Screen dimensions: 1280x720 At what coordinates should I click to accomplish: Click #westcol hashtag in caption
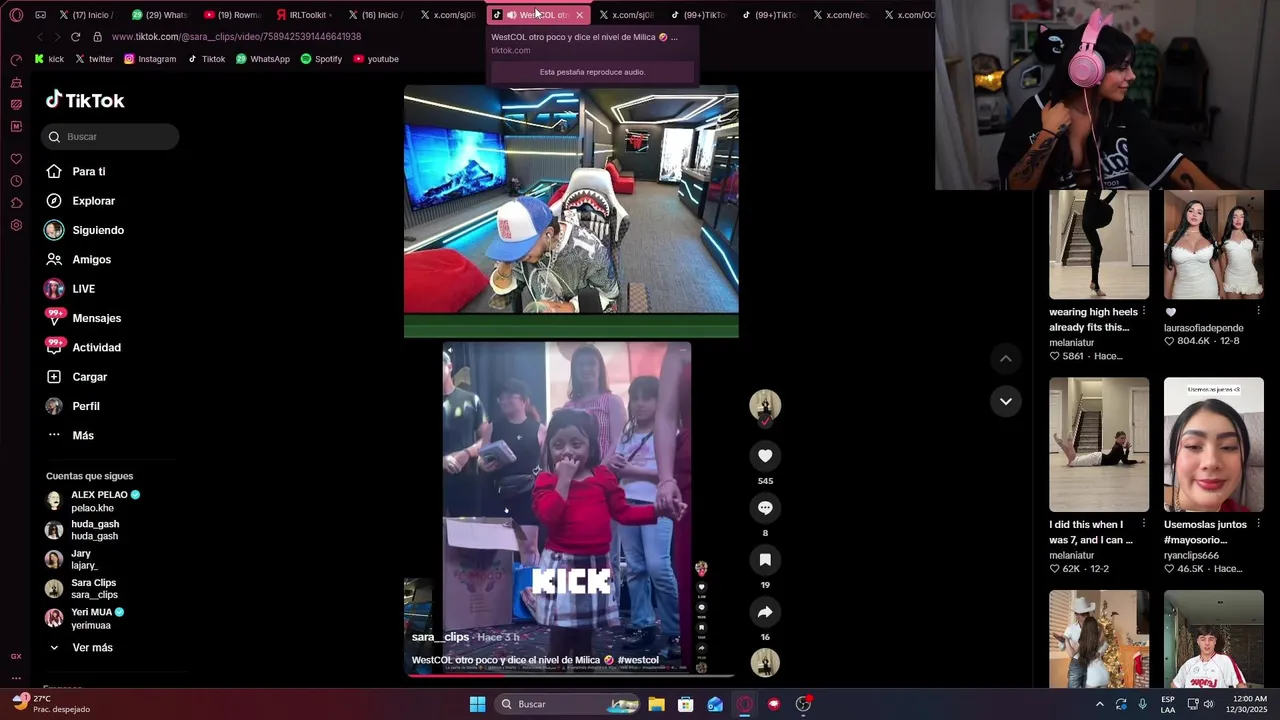pos(638,660)
